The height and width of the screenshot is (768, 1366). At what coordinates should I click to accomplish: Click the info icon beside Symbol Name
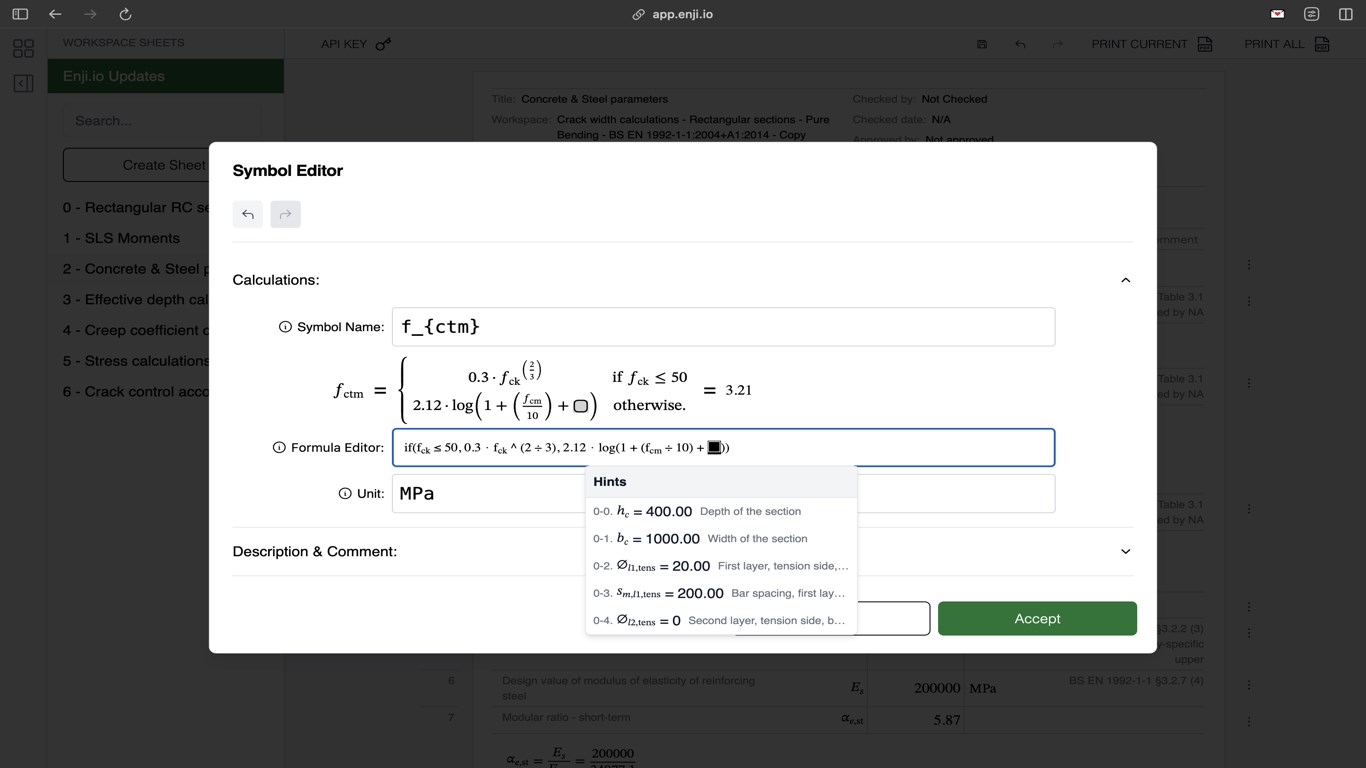click(x=285, y=327)
